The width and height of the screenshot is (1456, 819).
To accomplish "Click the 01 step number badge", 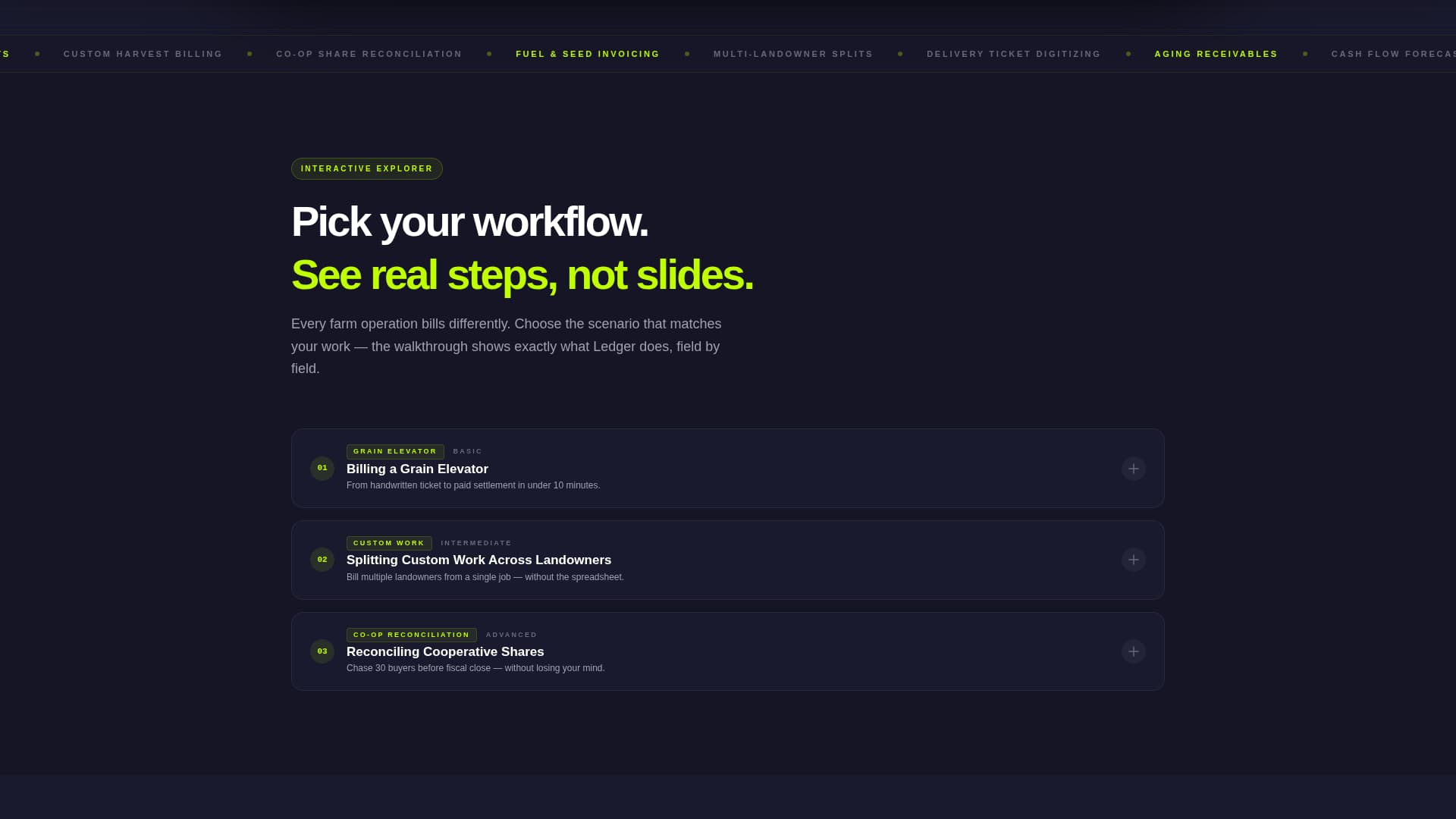I will click(x=322, y=468).
